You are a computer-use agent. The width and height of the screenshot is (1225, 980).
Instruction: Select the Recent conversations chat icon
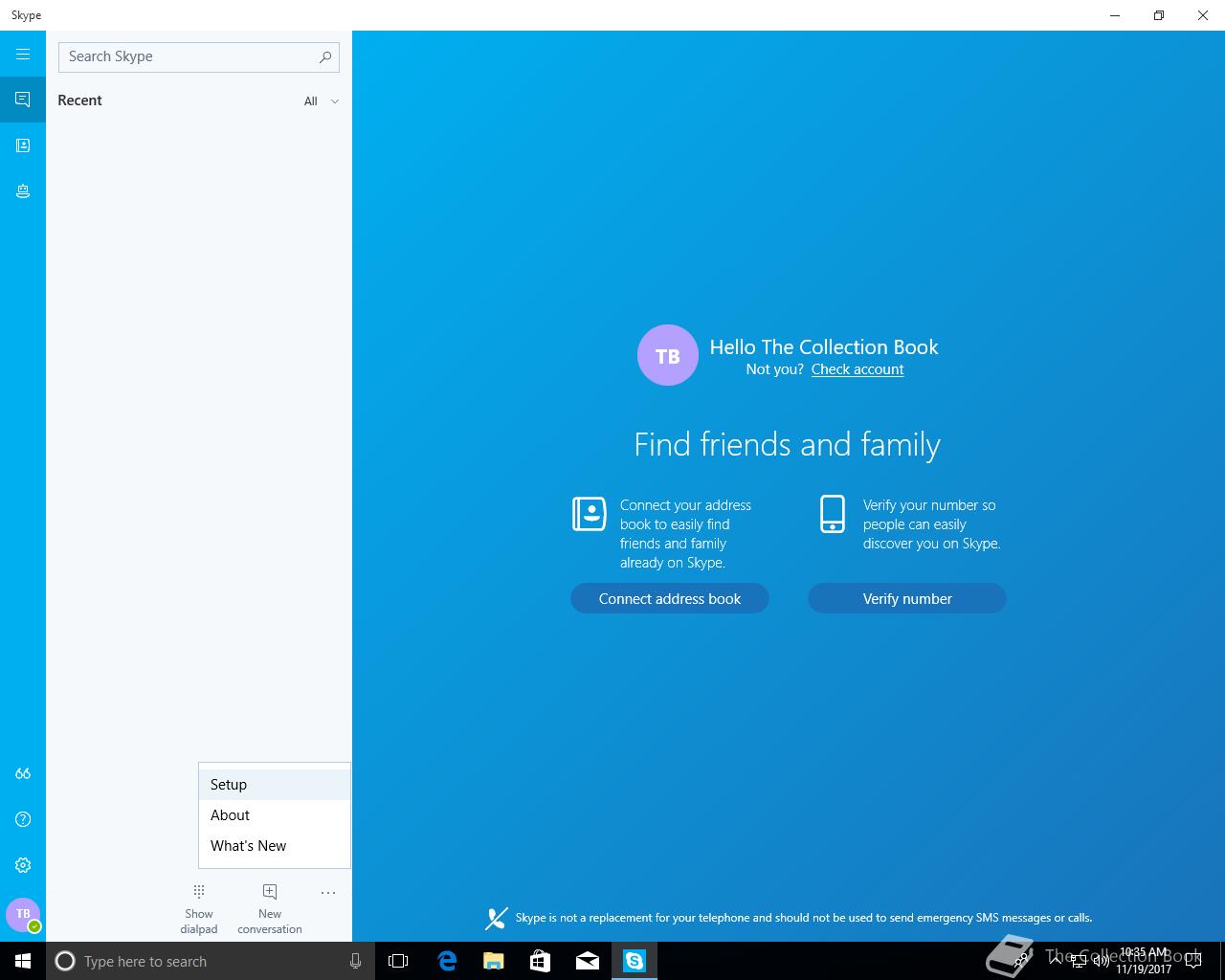tap(23, 100)
